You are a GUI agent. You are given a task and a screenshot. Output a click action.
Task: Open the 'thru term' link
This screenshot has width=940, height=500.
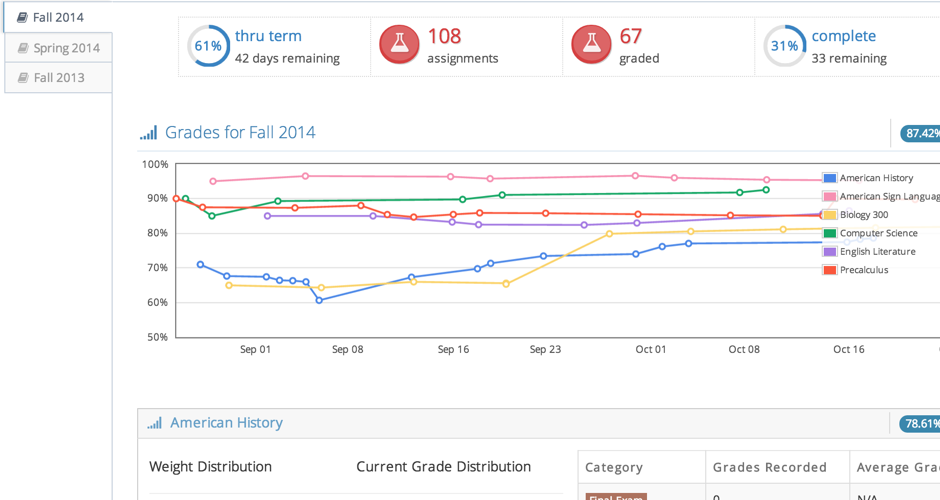click(x=268, y=36)
